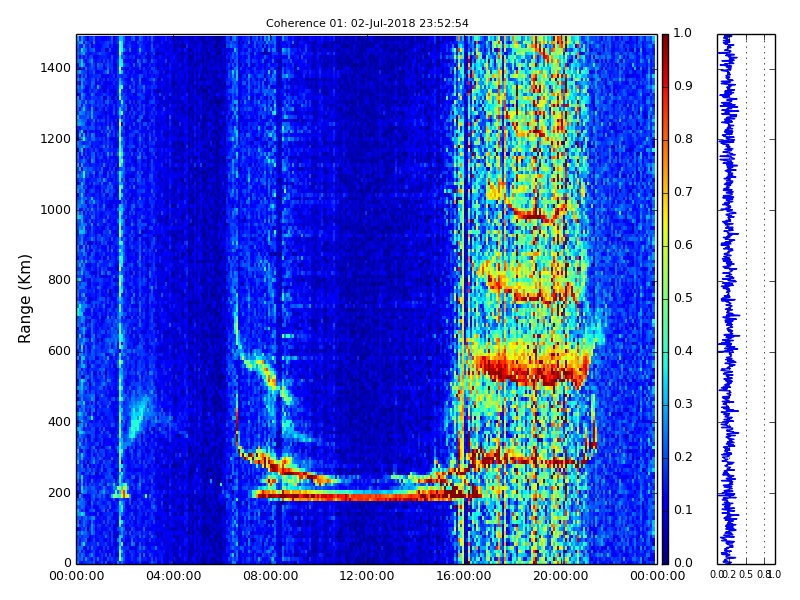Click the 'Range (Km)' y-axis label
The width and height of the screenshot is (800, 600).
24,299
